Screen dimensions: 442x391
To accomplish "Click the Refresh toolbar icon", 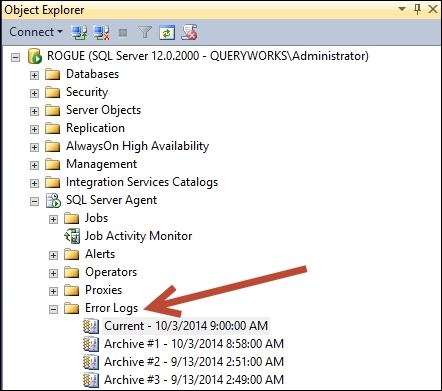I will coord(167,32).
